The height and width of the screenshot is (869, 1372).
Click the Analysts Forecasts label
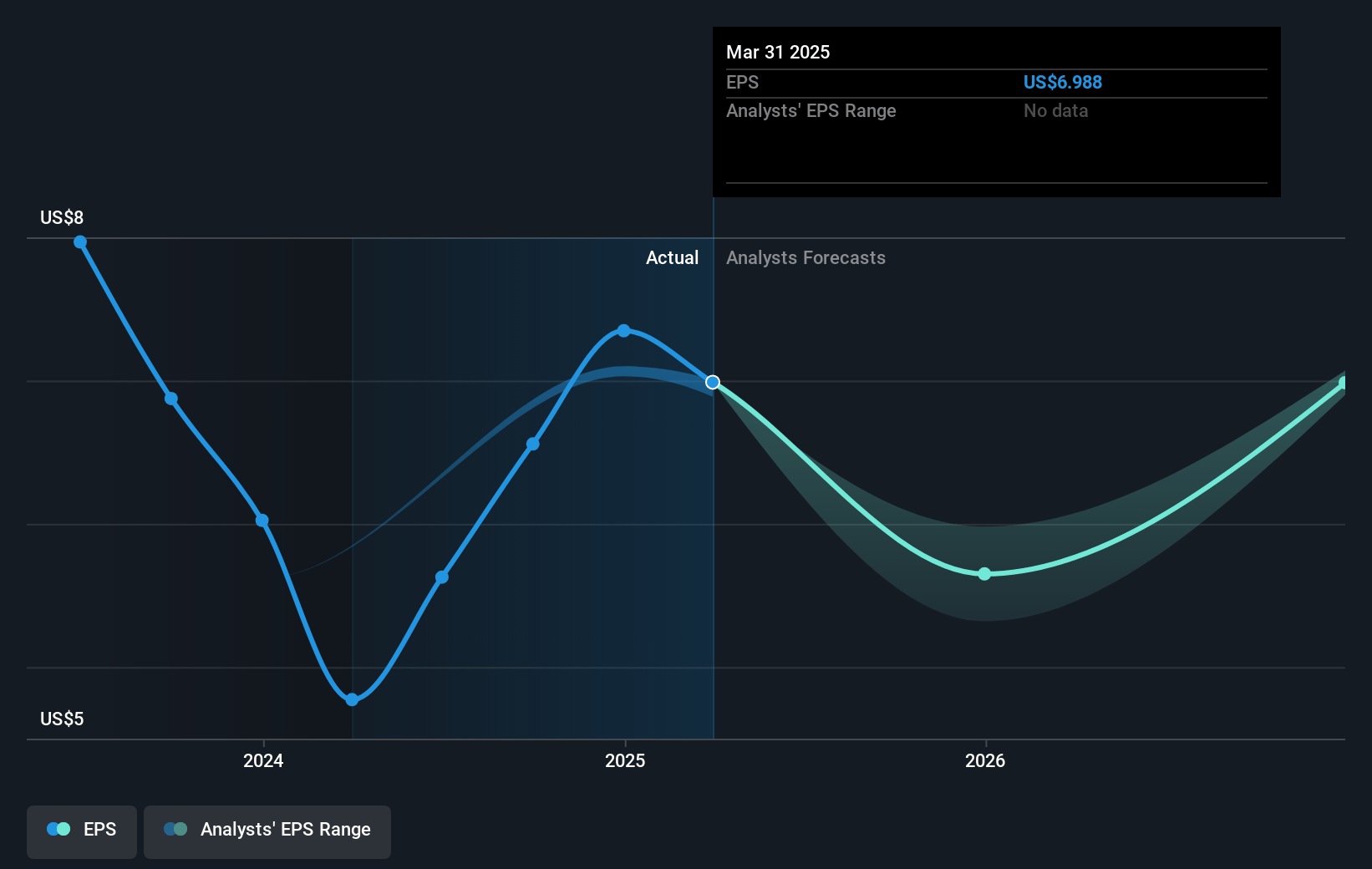tap(805, 257)
